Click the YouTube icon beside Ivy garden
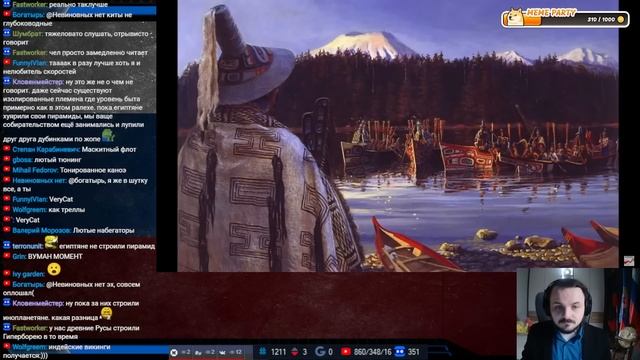 (7, 273)
